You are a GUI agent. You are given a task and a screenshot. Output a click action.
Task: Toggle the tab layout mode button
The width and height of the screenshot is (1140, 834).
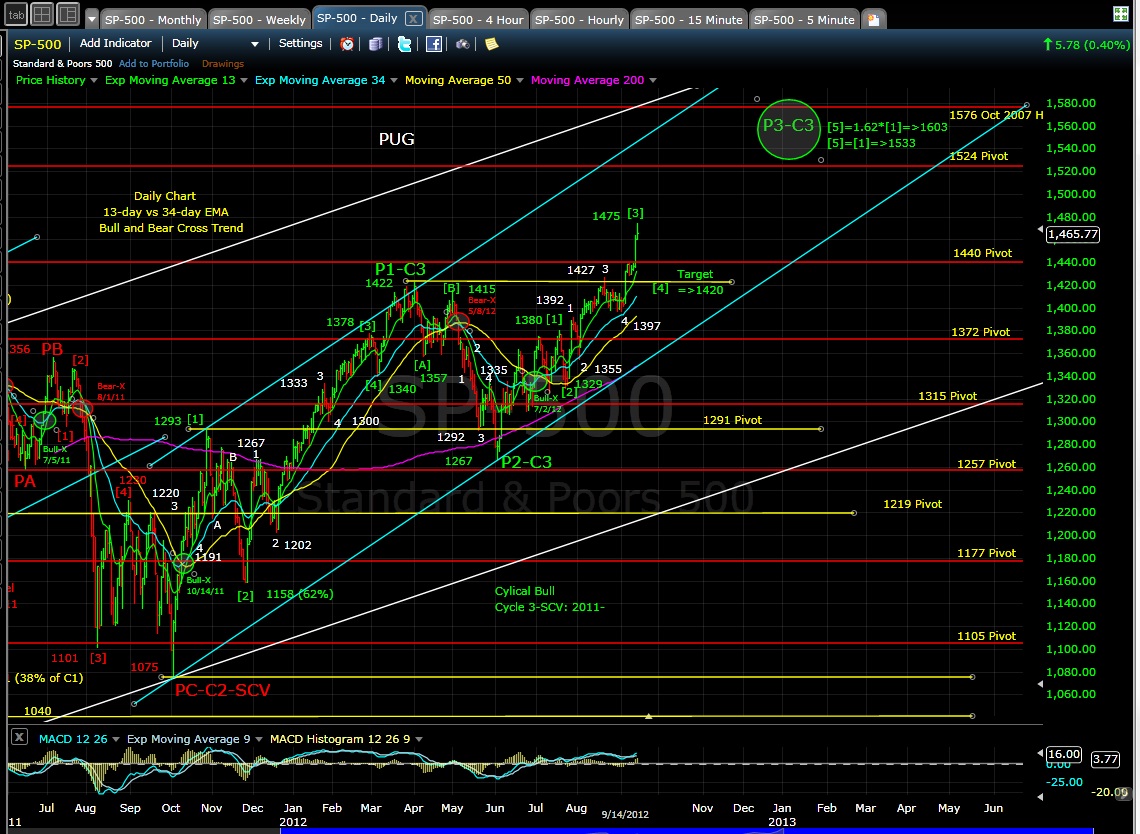[17, 15]
